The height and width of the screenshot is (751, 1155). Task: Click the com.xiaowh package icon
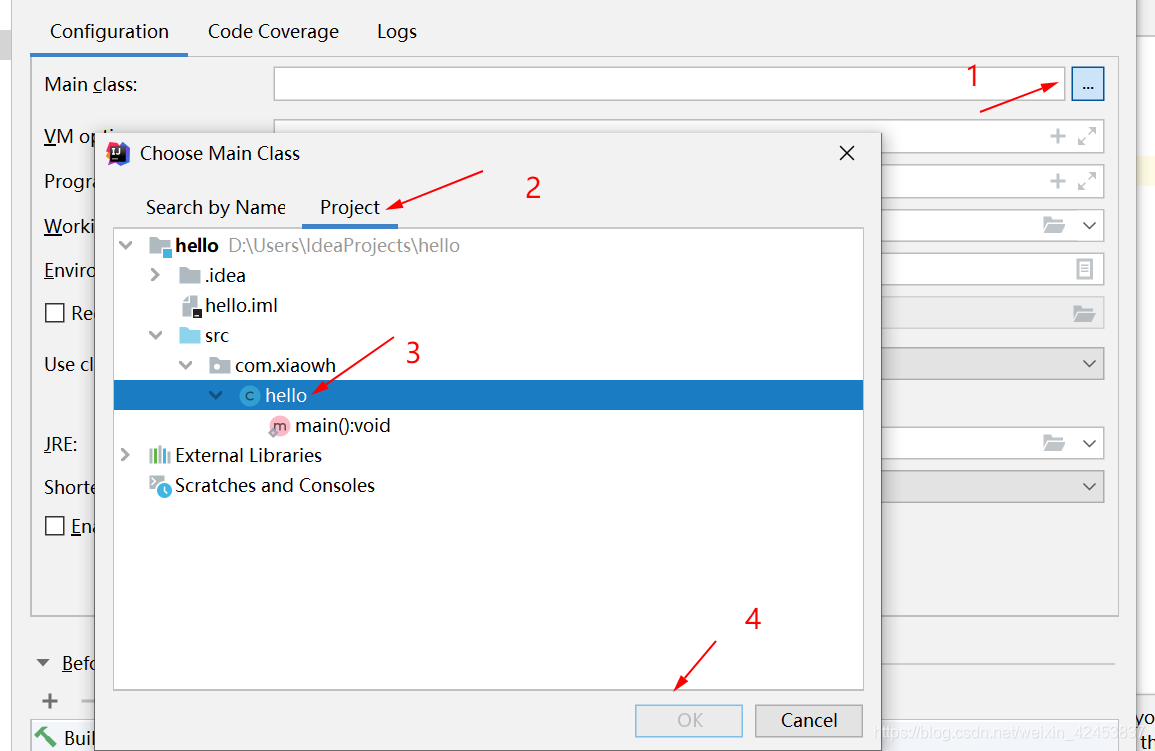pyautogui.click(x=220, y=366)
